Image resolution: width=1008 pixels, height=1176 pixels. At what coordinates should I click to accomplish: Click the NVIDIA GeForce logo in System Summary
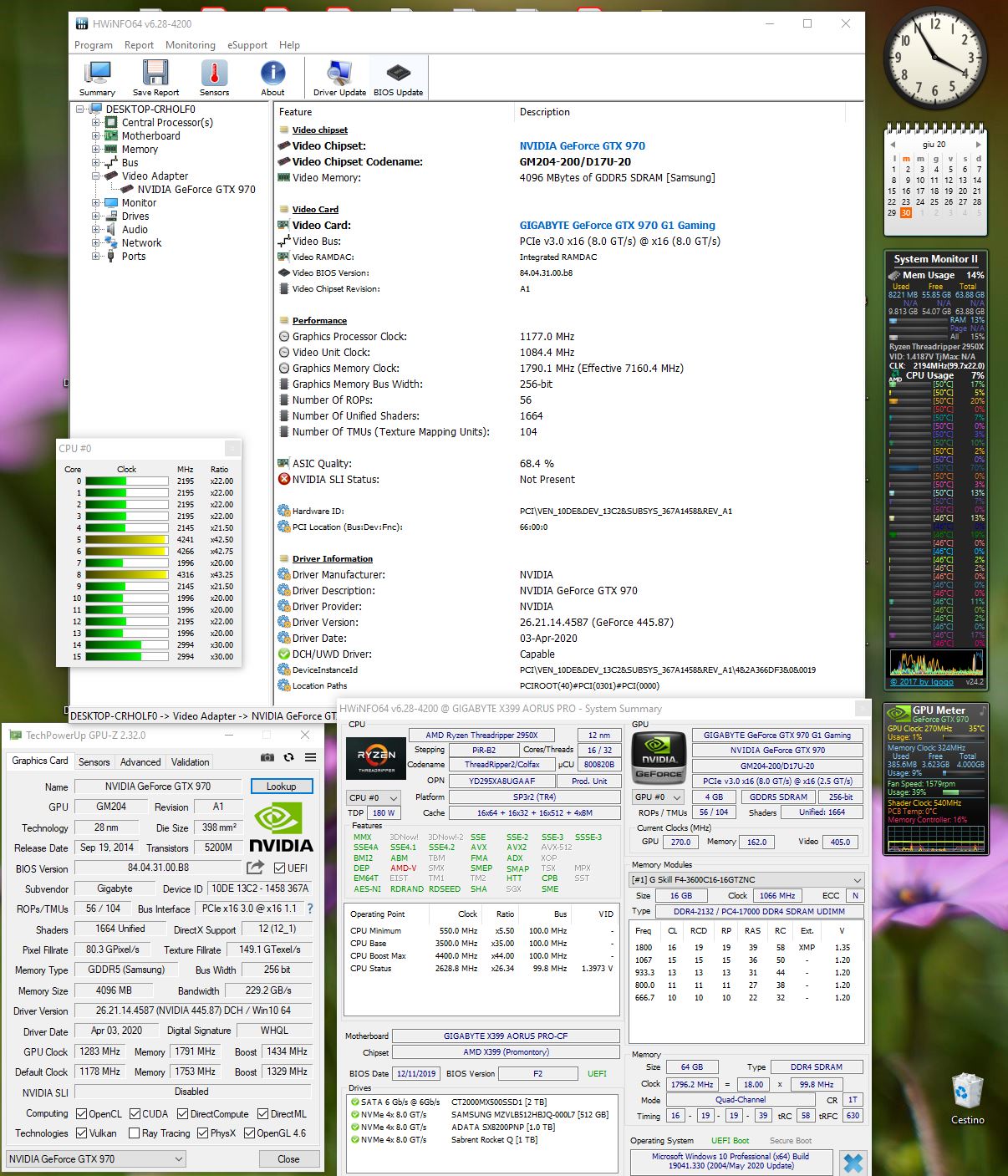coord(659,757)
